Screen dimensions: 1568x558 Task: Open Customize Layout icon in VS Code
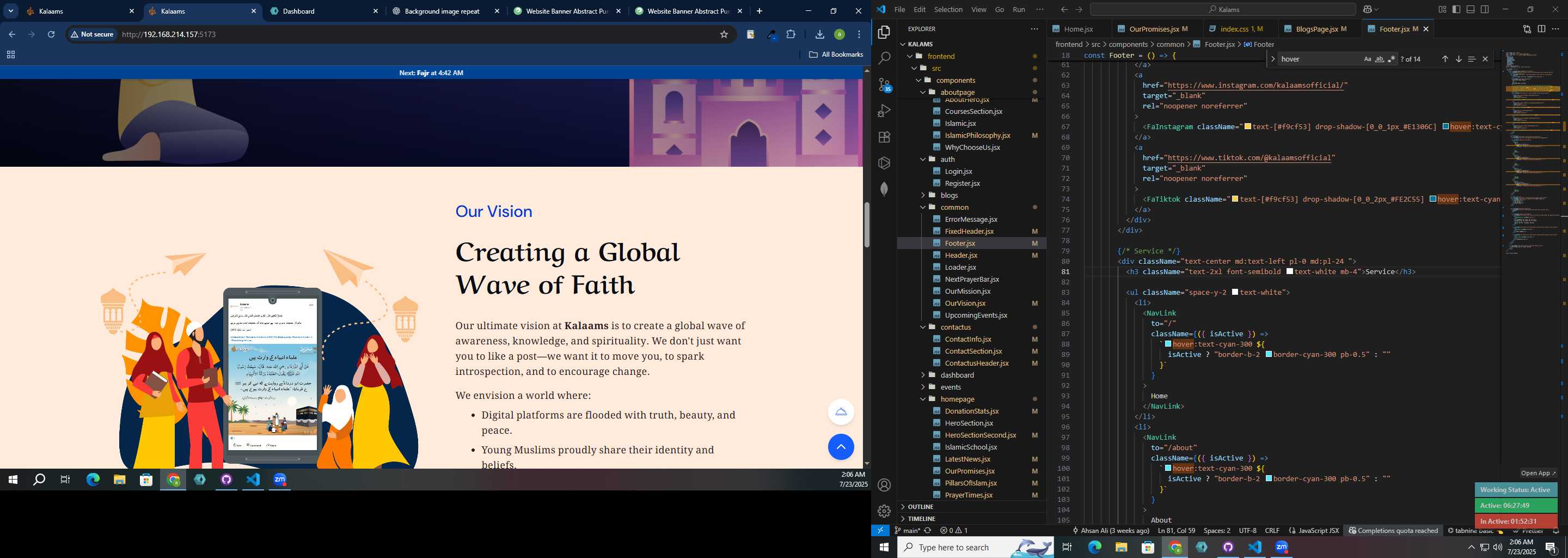(1442, 9)
